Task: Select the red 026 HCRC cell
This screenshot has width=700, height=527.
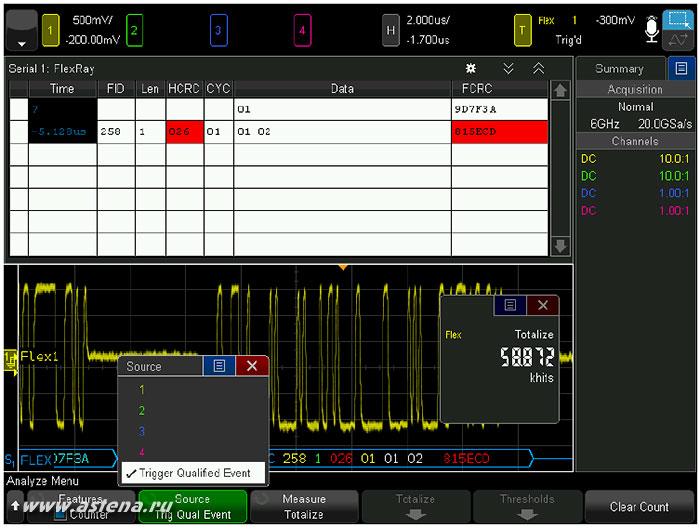Action: (185, 132)
